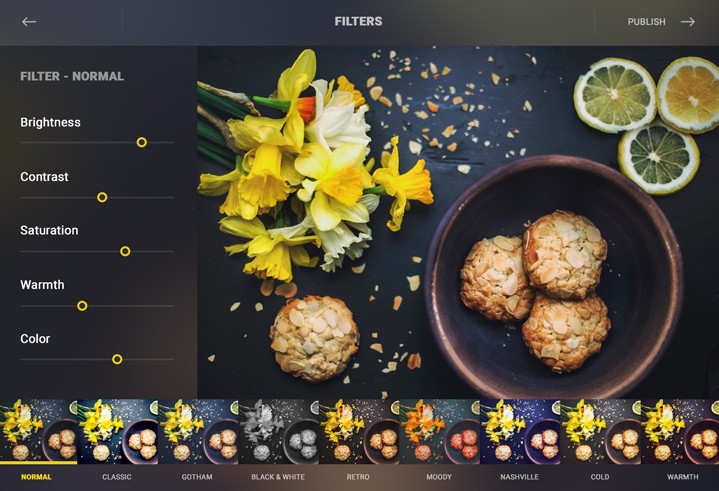The width and height of the screenshot is (719, 491).
Task: Click the Saturation slider handle
Action: click(x=125, y=251)
